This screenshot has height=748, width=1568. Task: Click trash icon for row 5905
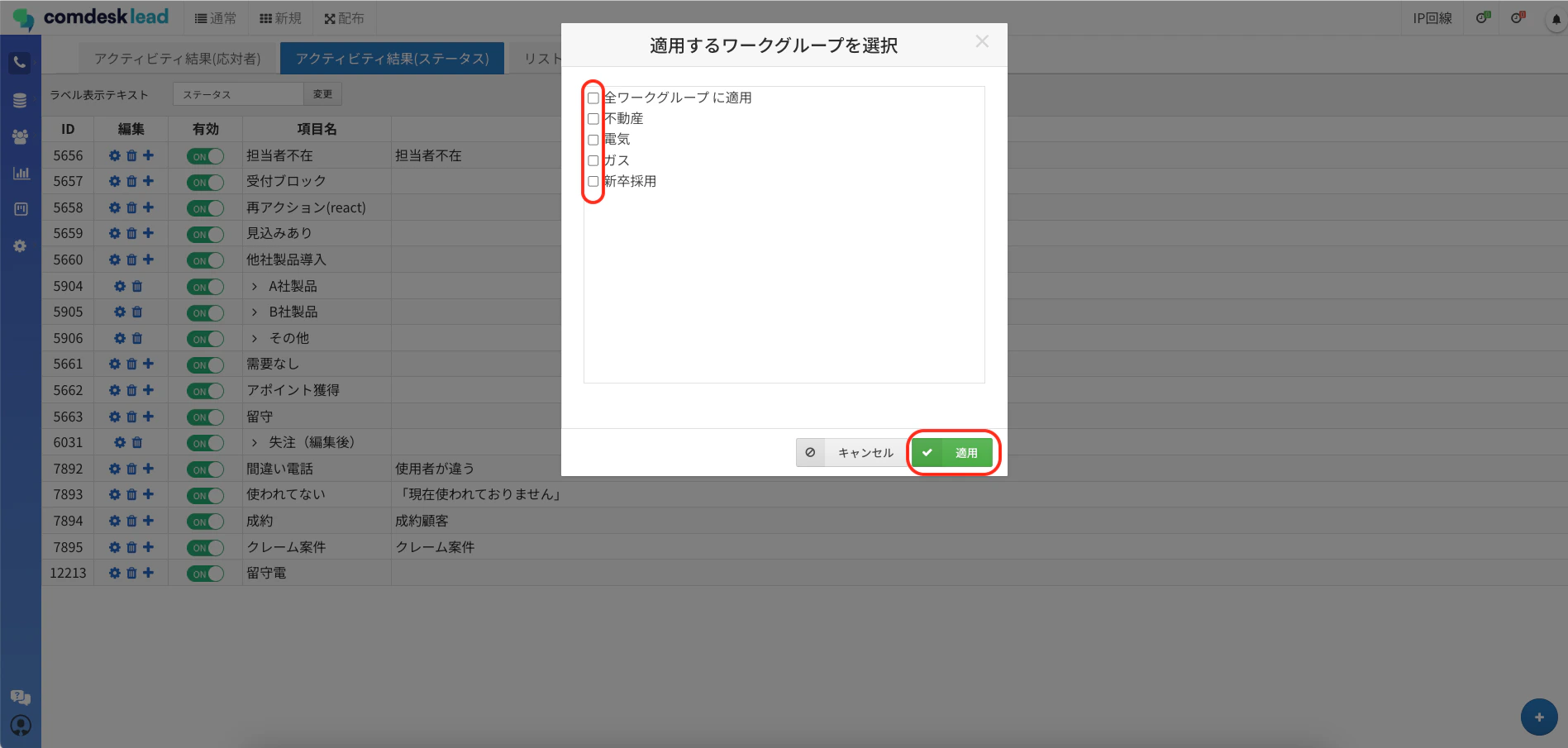pos(137,312)
